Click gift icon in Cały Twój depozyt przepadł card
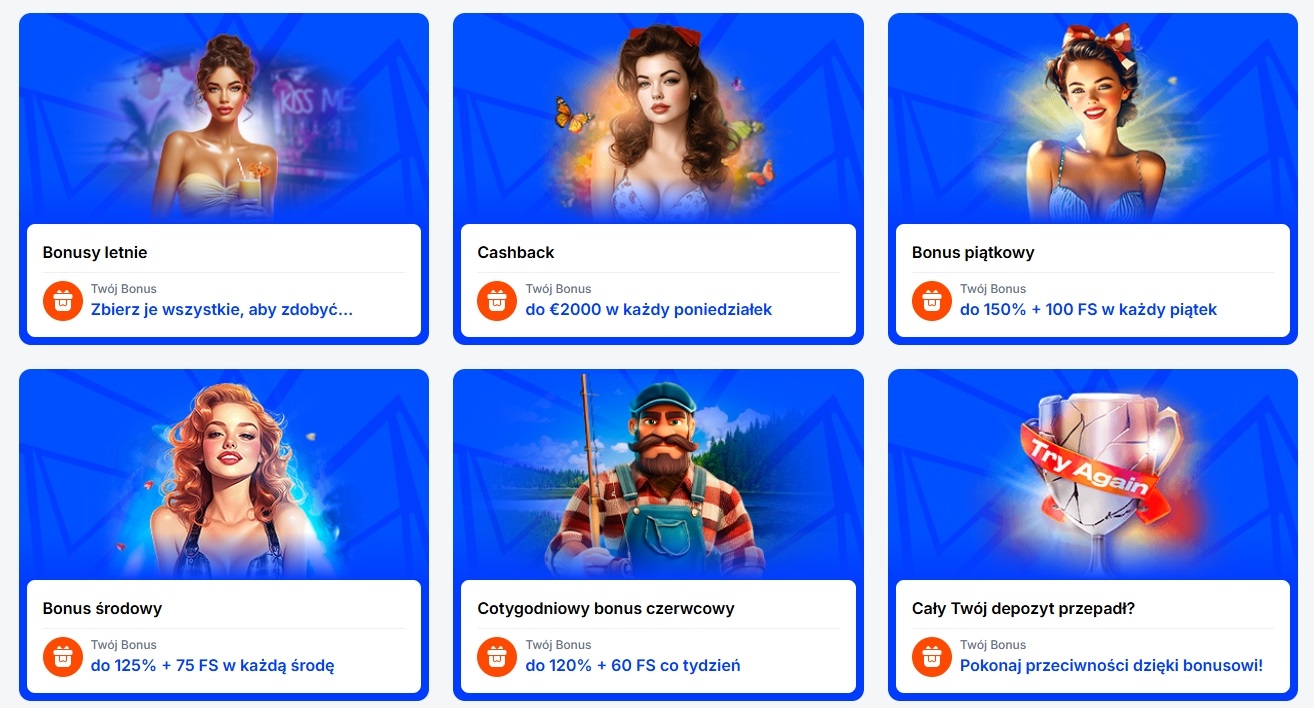 tap(932, 657)
